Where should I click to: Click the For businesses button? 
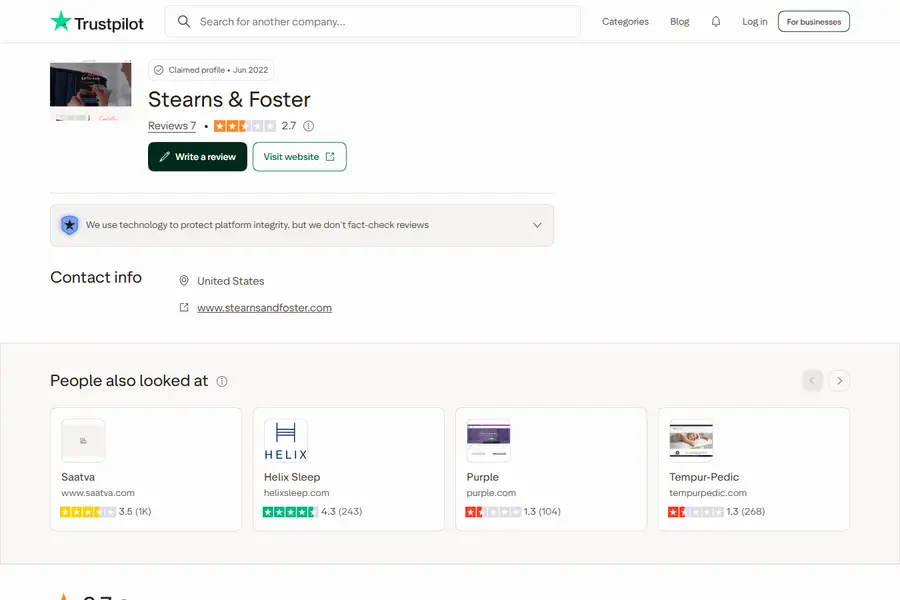coord(813,22)
